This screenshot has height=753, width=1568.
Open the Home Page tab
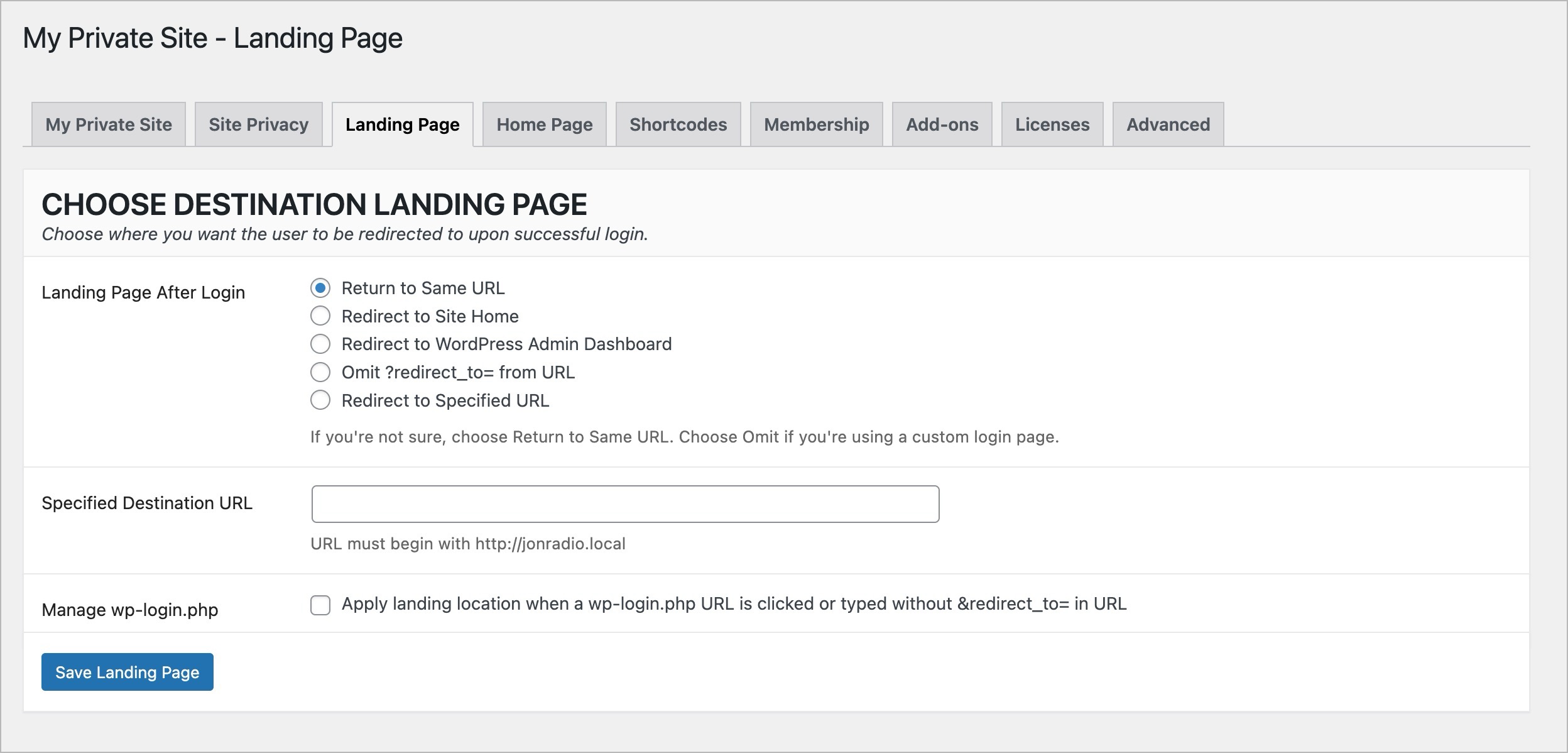click(x=543, y=124)
